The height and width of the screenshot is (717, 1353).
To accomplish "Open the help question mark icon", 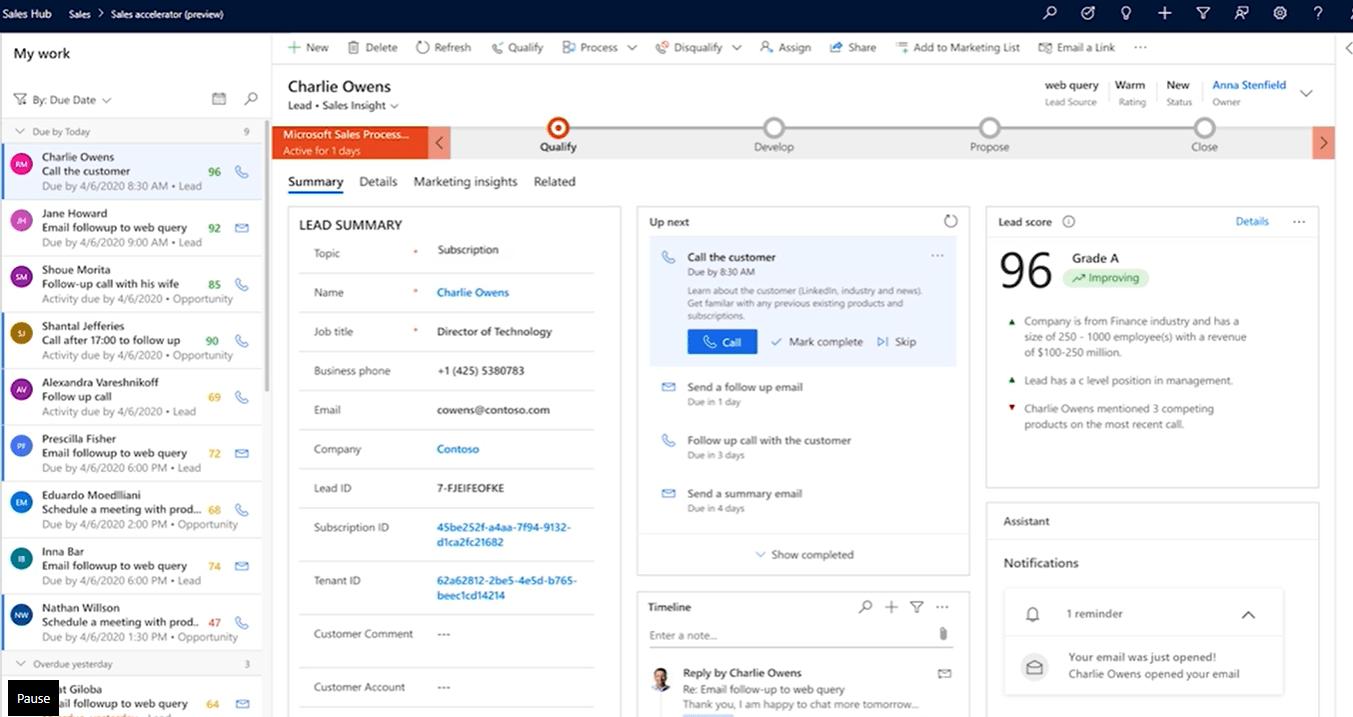I will (1318, 14).
